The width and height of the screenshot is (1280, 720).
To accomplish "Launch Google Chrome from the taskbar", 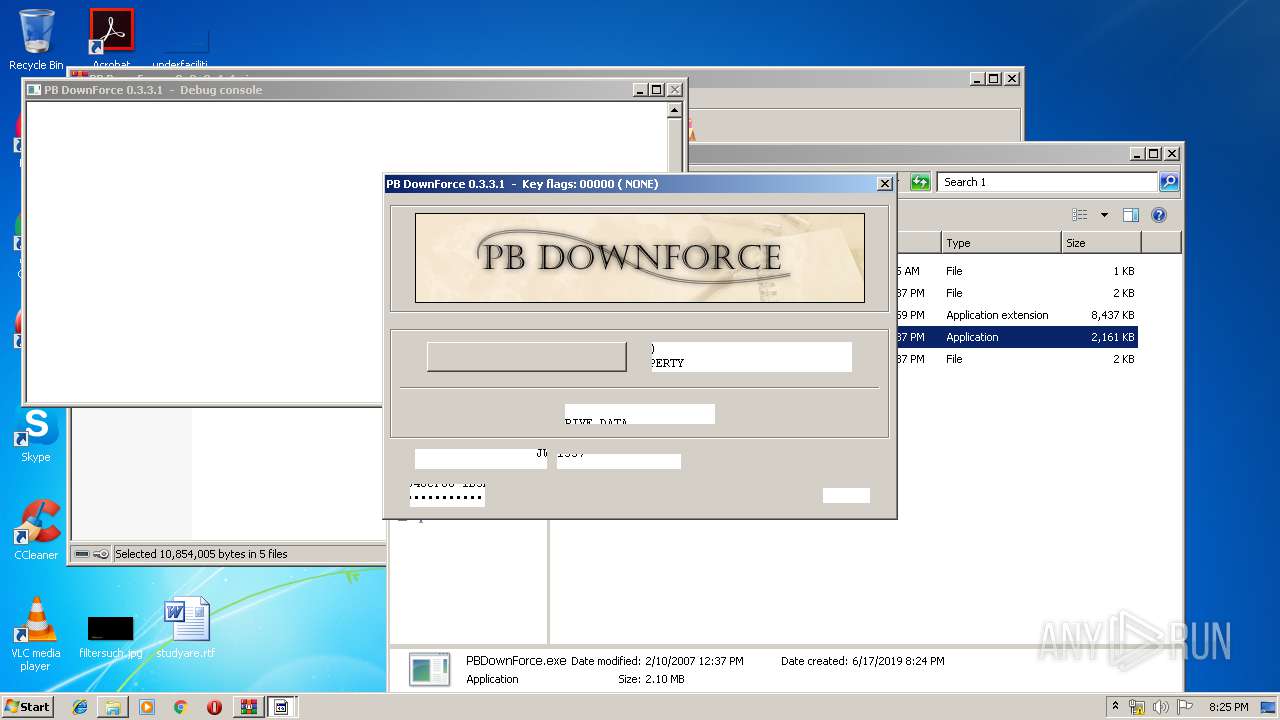I will pos(180,707).
